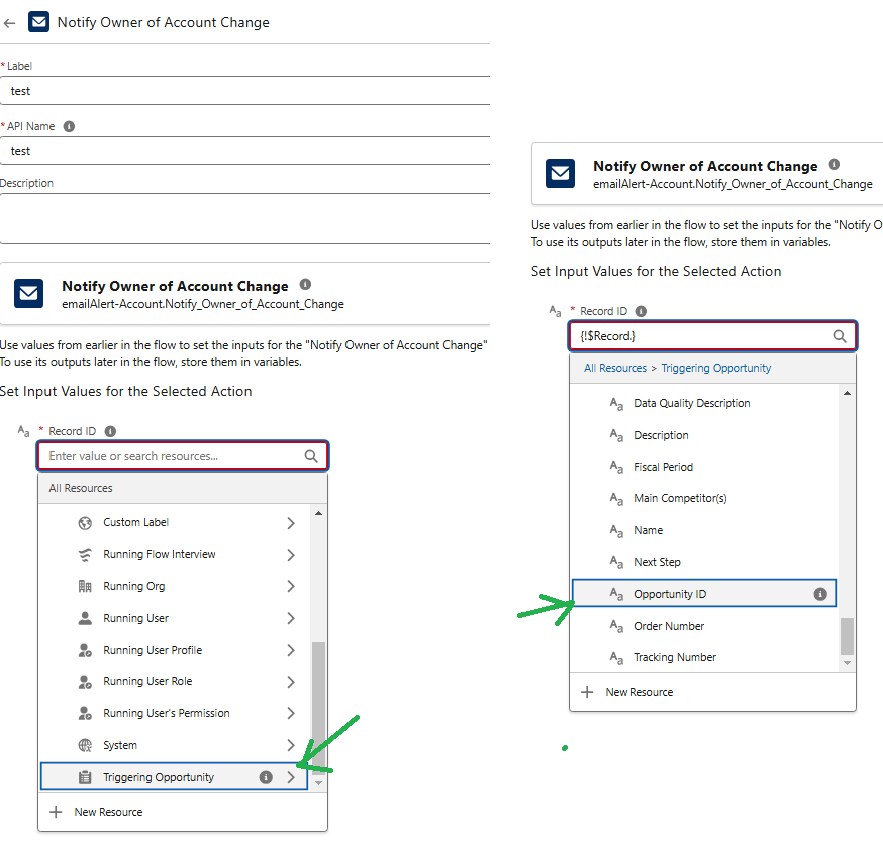The image size is (883, 841).
Task: Click the All Resources breadcrumb link
Action: pyautogui.click(x=615, y=368)
